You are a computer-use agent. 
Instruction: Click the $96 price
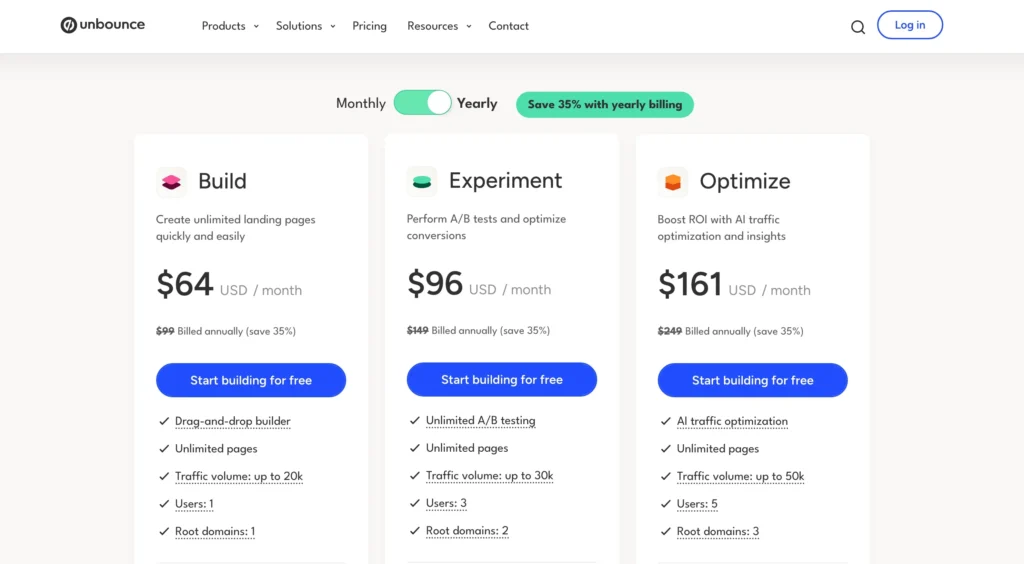click(434, 284)
